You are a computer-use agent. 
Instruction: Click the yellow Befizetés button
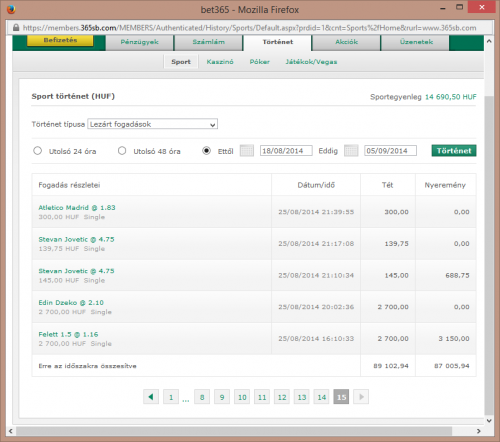click(x=60, y=40)
